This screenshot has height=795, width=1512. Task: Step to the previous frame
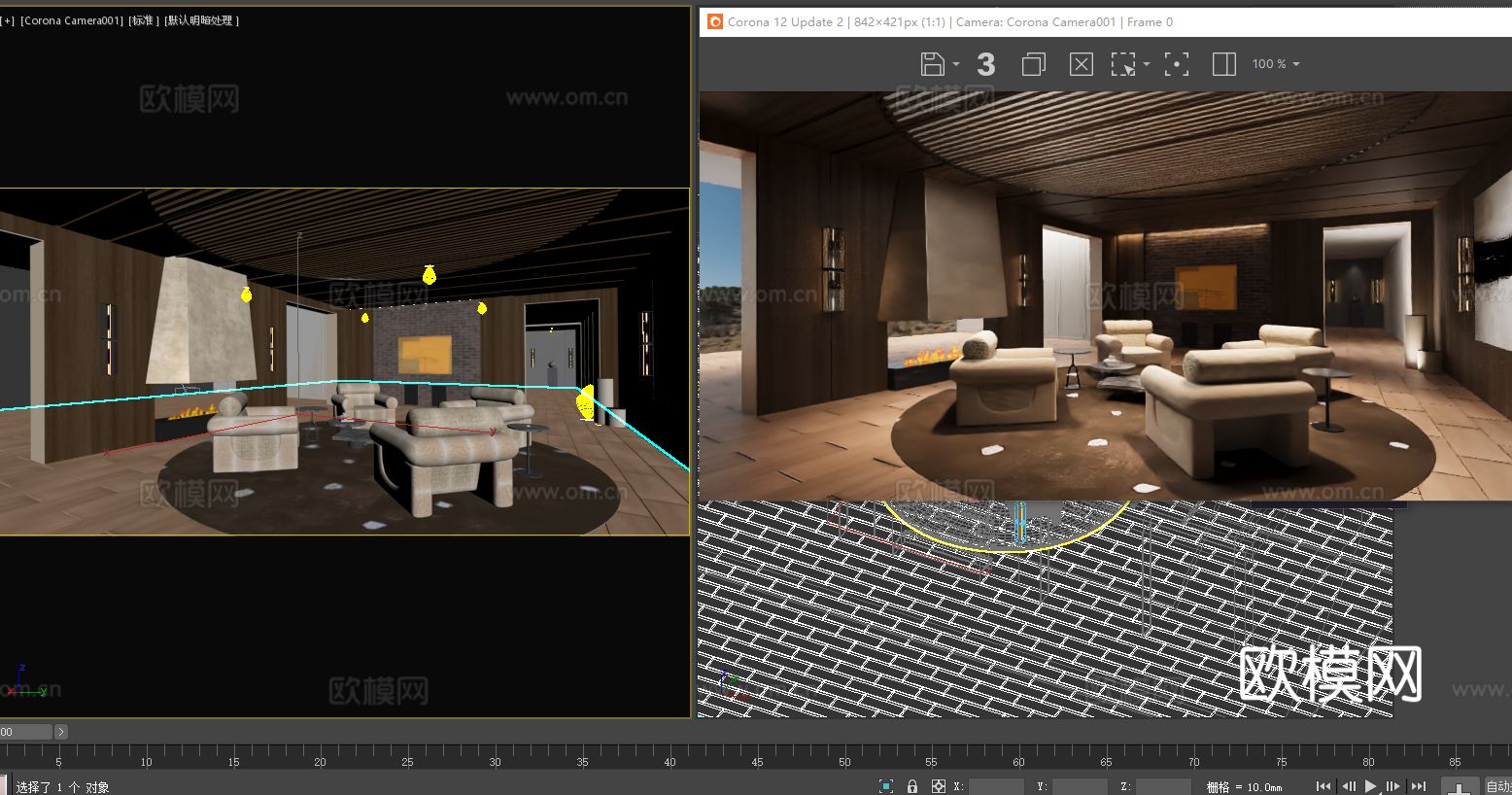(x=1348, y=786)
